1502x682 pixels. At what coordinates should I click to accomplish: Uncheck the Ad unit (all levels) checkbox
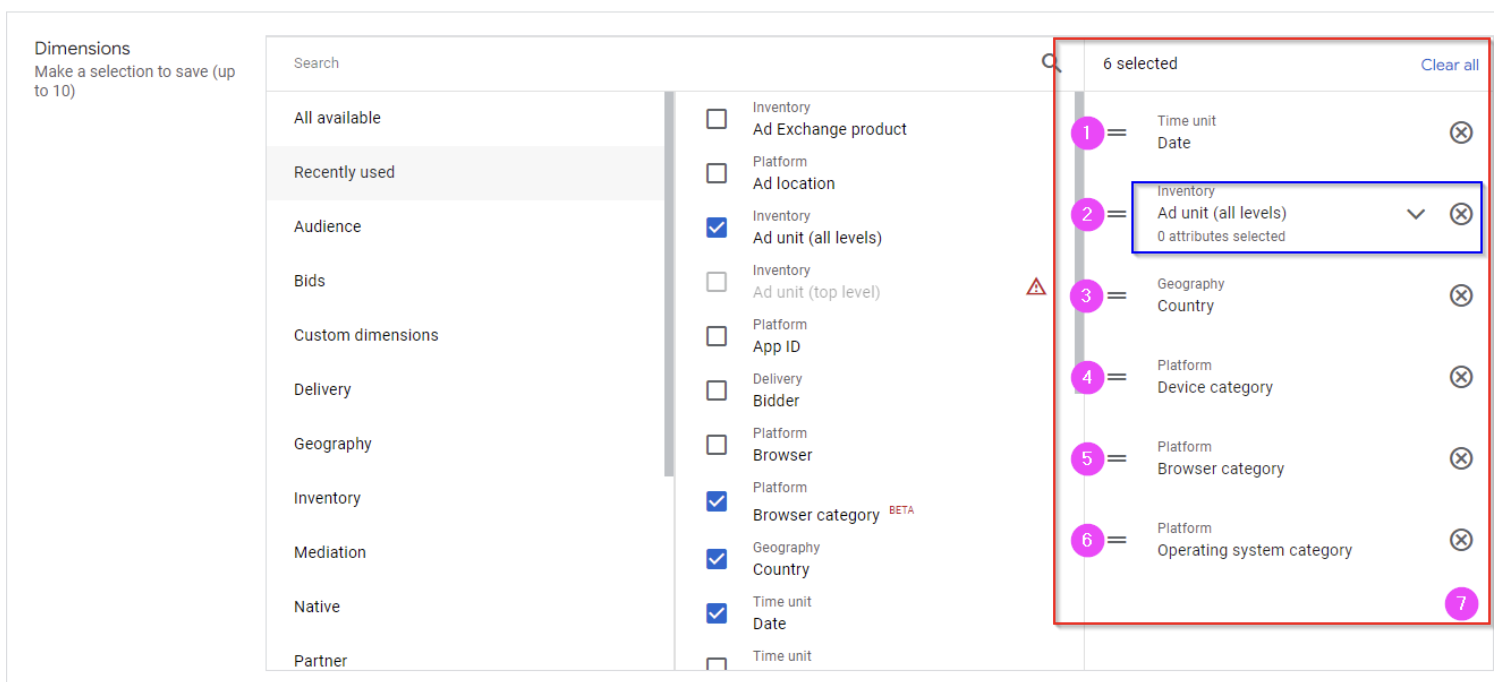click(717, 227)
